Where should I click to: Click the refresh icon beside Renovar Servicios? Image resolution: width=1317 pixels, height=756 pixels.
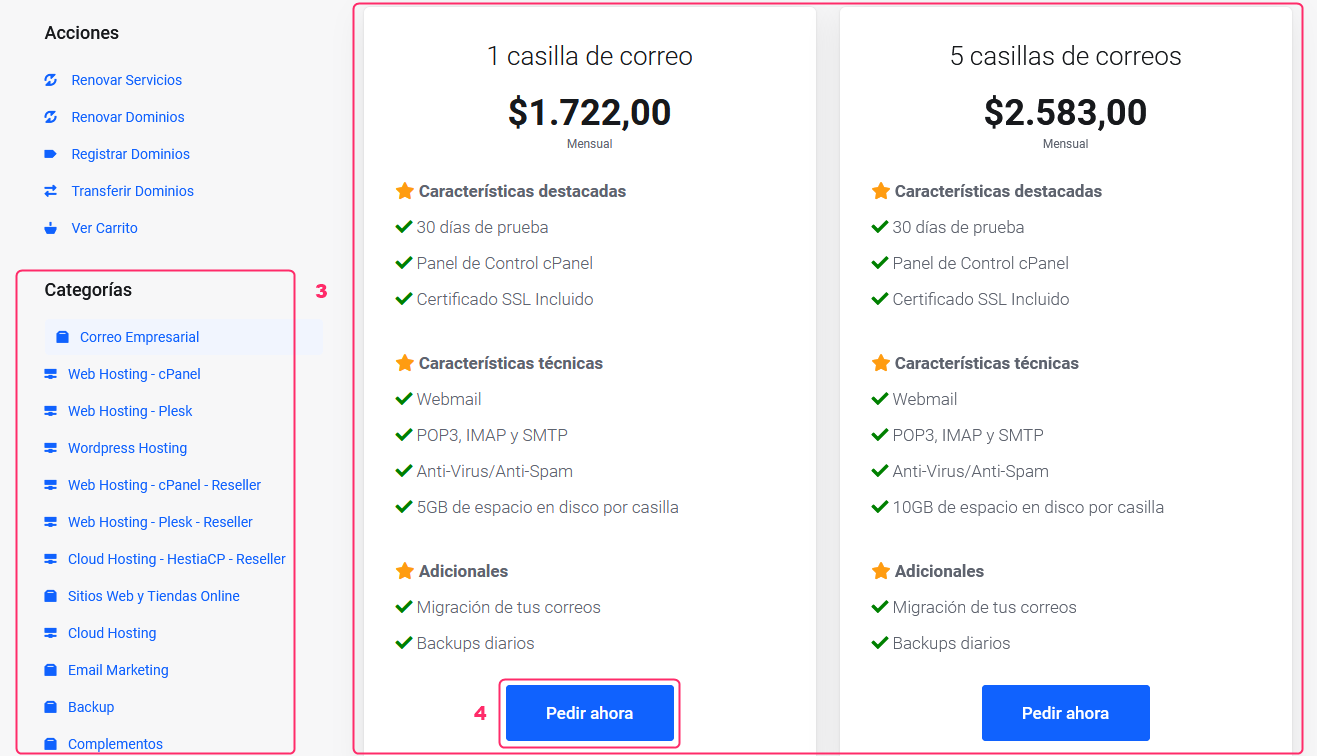(51, 80)
